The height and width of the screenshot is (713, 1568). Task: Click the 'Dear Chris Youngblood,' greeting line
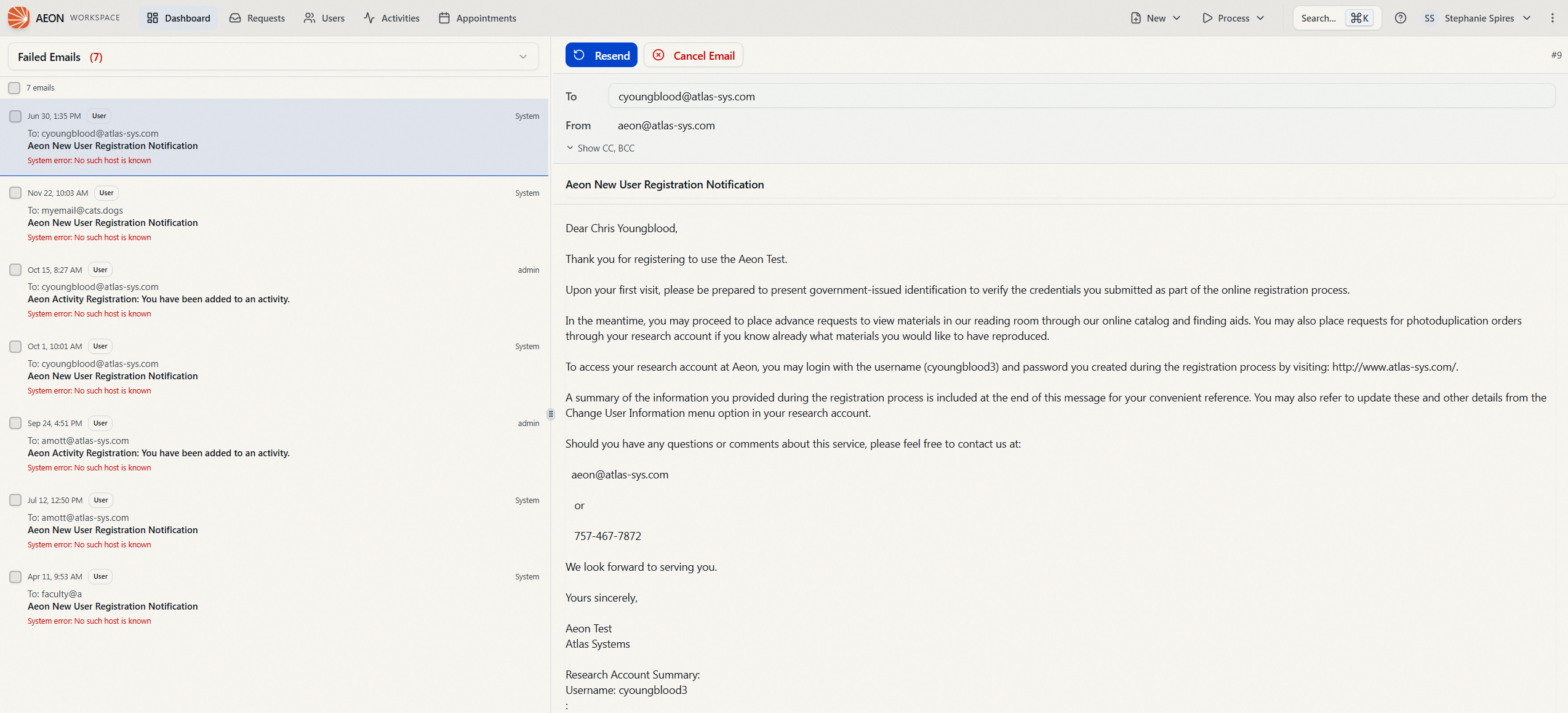[622, 228]
